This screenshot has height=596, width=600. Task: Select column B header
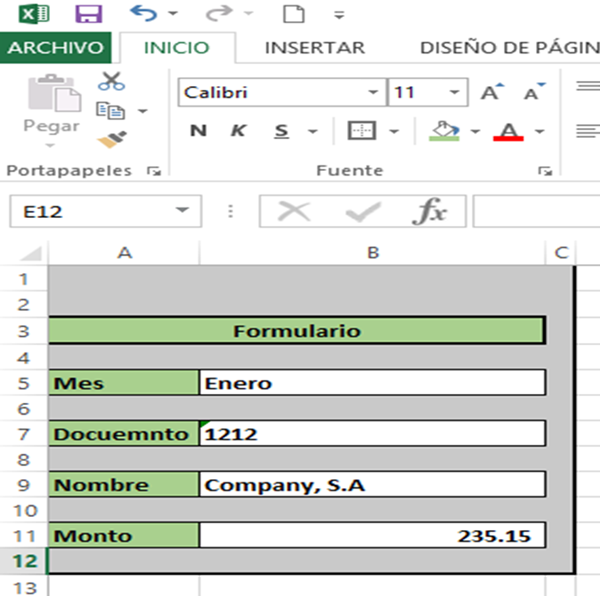(372, 253)
